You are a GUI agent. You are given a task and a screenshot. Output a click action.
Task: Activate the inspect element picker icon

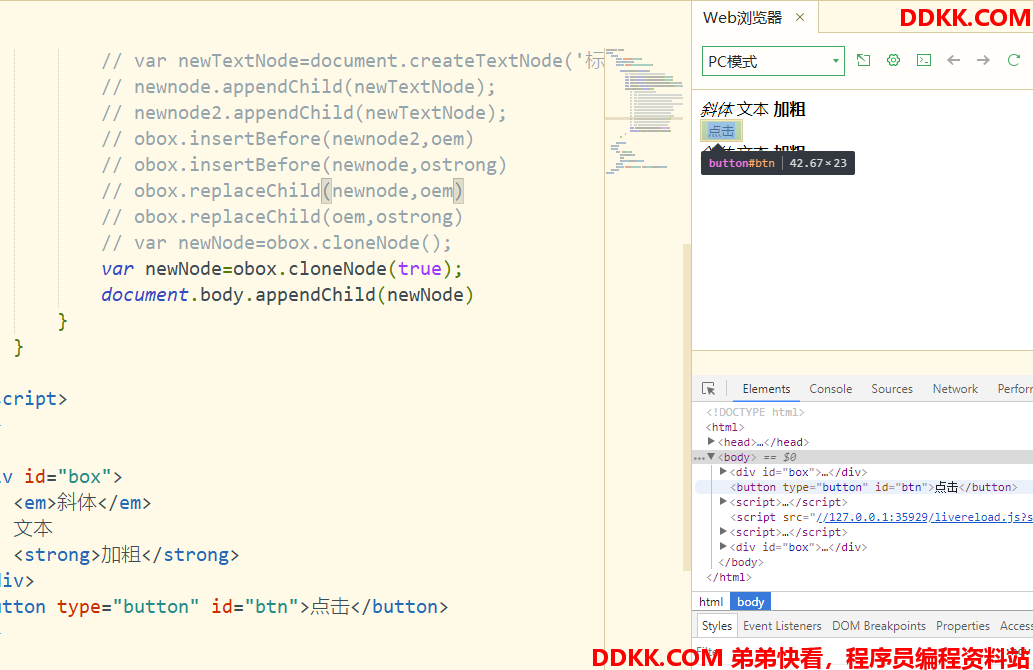click(709, 389)
